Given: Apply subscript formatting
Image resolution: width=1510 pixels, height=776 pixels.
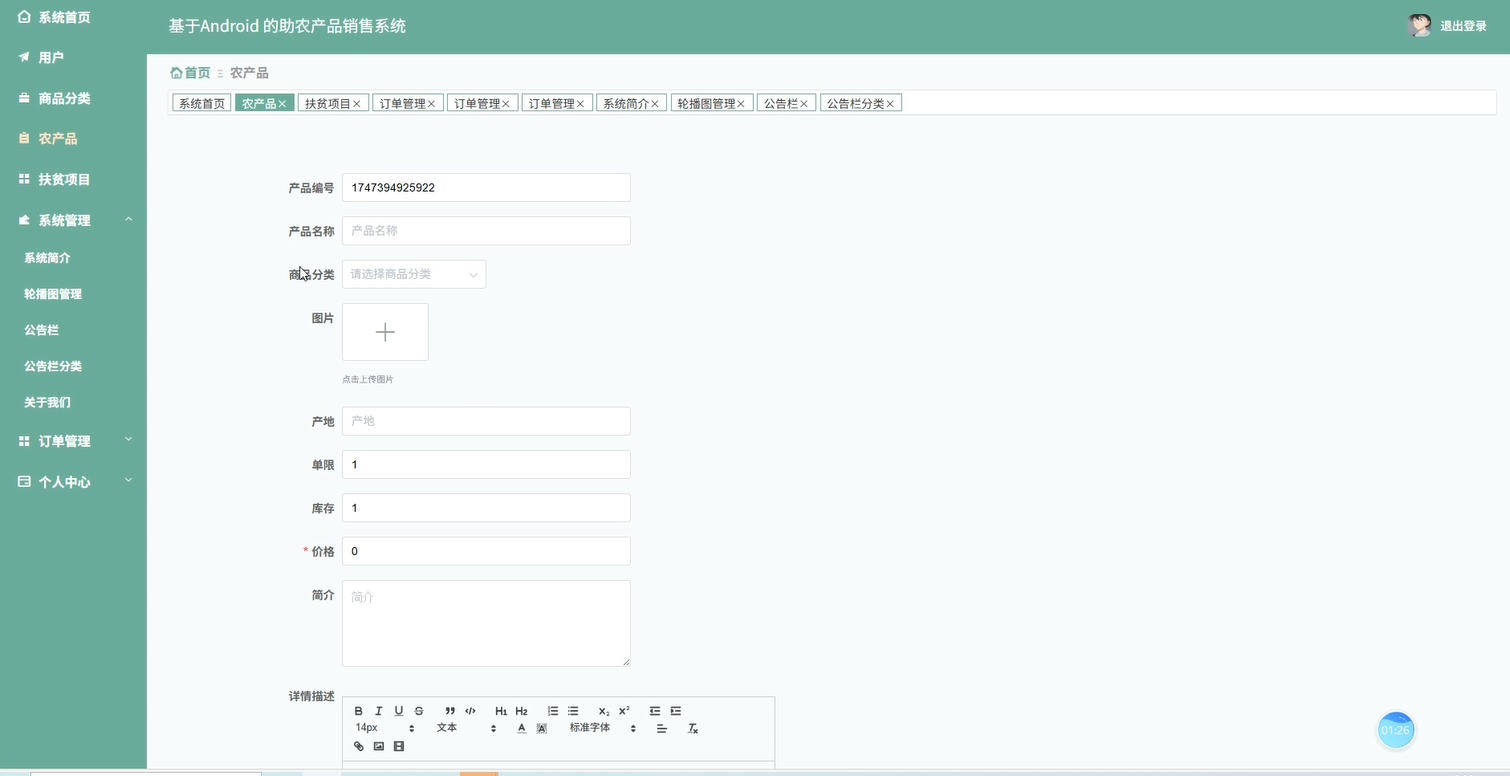Looking at the screenshot, I should point(604,711).
